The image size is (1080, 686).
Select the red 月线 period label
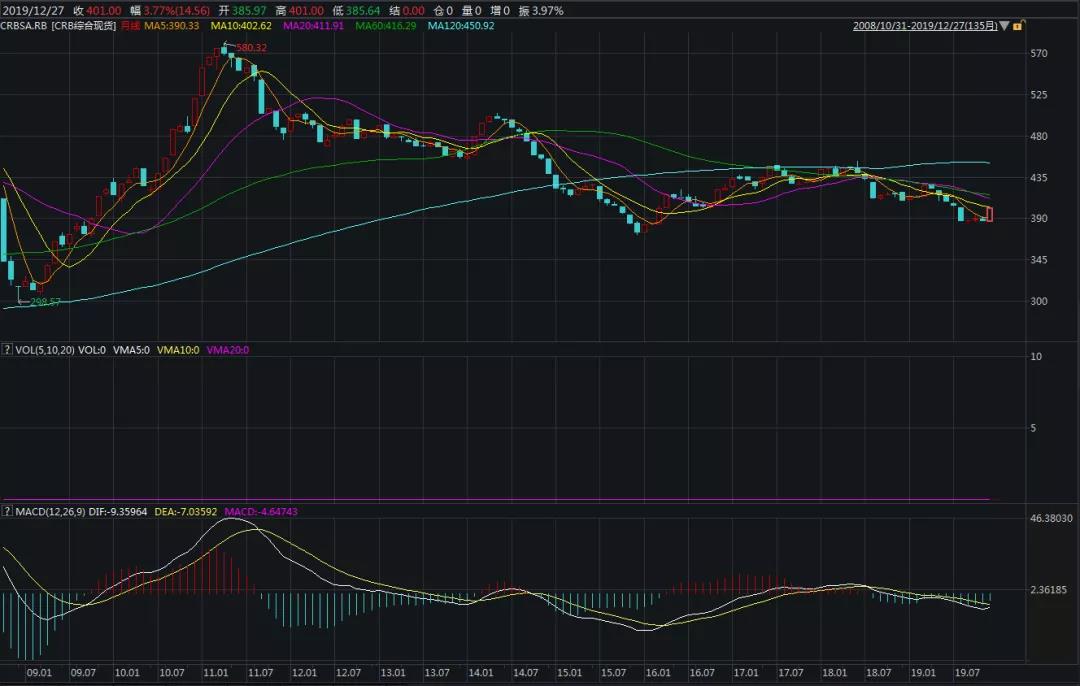click(x=130, y=26)
